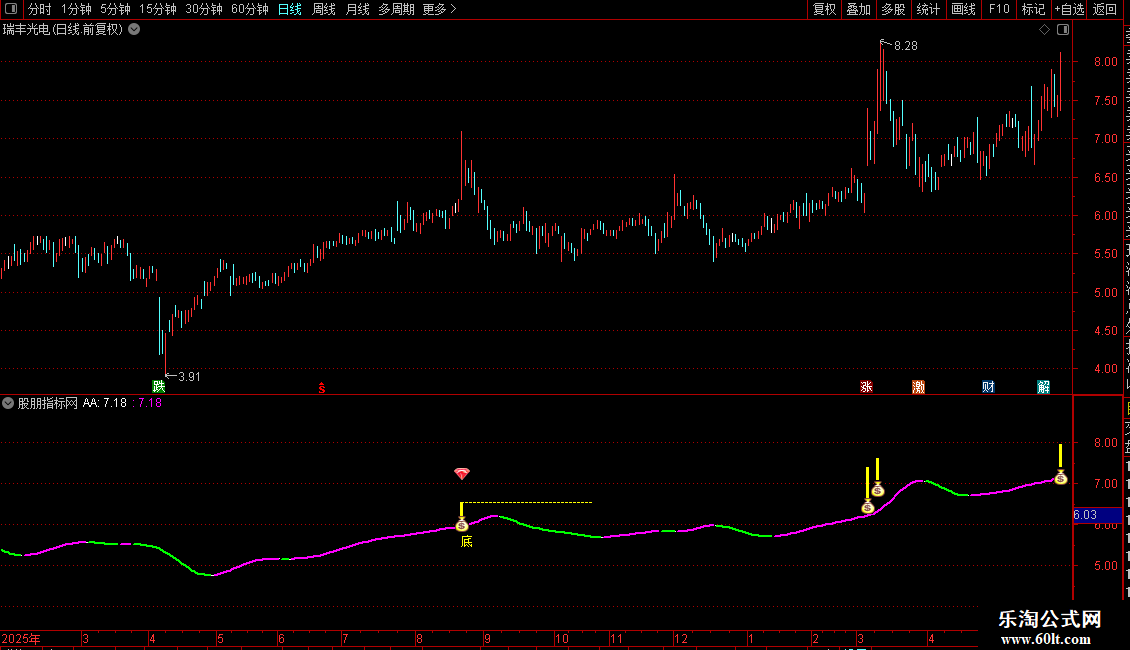The image size is (1130, 650).
Task: Open 统计 statistics
Action: click(x=927, y=9)
